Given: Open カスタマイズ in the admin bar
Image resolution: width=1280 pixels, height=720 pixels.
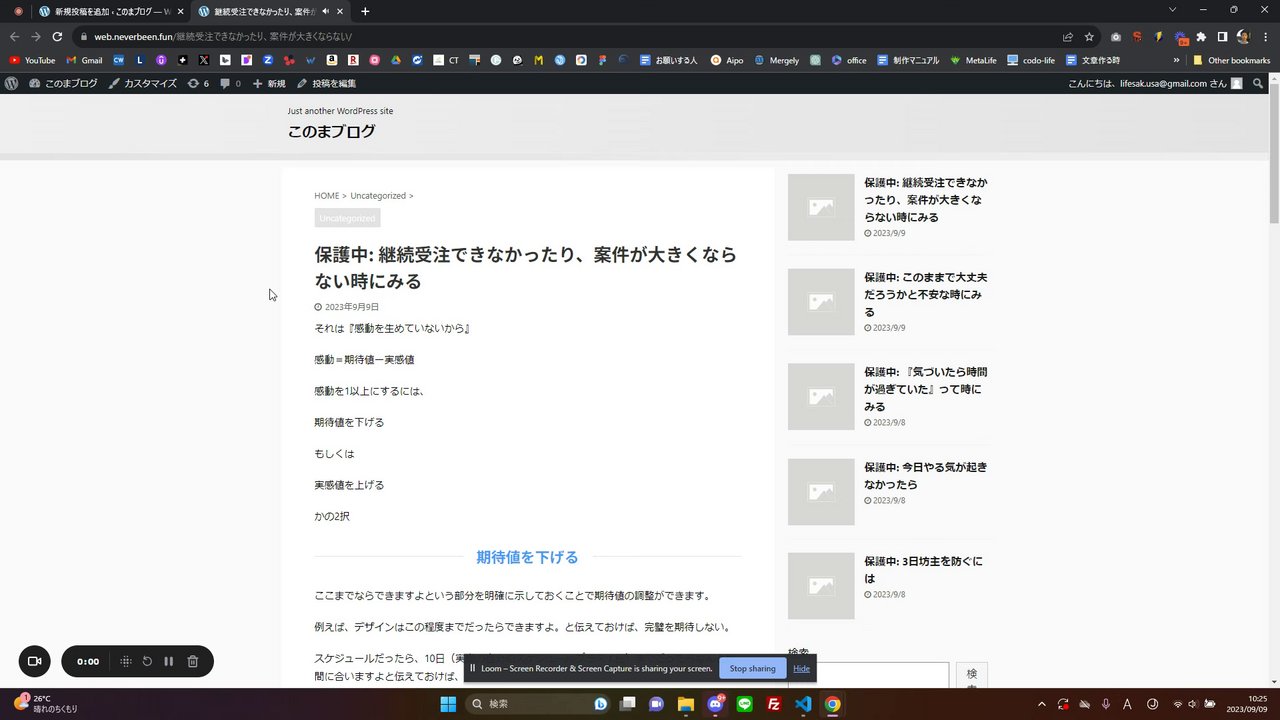Looking at the screenshot, I should [x=143, y=84].
